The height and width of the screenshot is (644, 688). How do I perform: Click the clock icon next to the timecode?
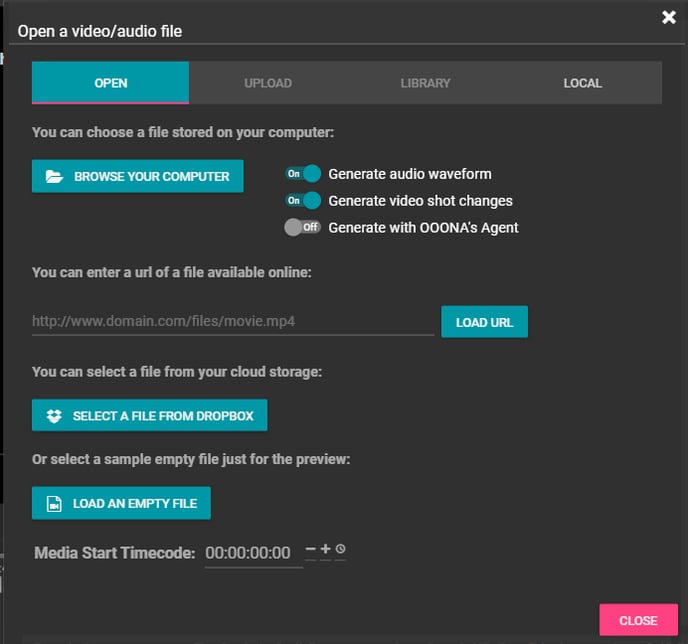click(x=341, y=549)
